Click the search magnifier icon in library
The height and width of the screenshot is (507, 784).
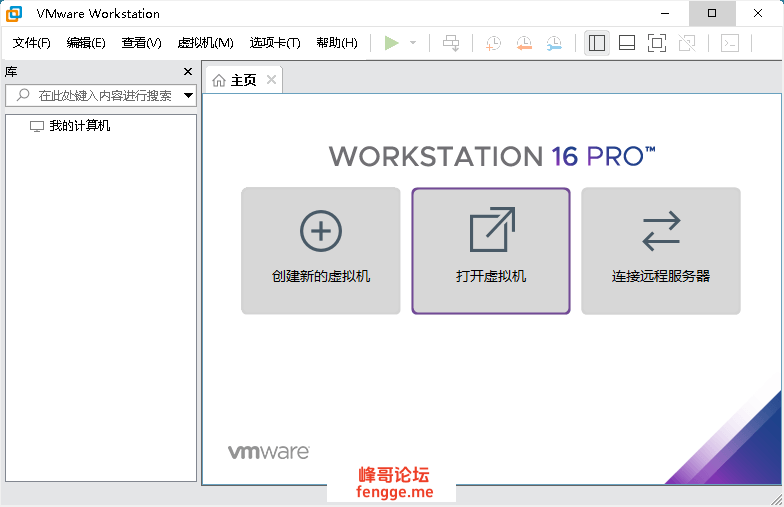(x=23, y=94)
